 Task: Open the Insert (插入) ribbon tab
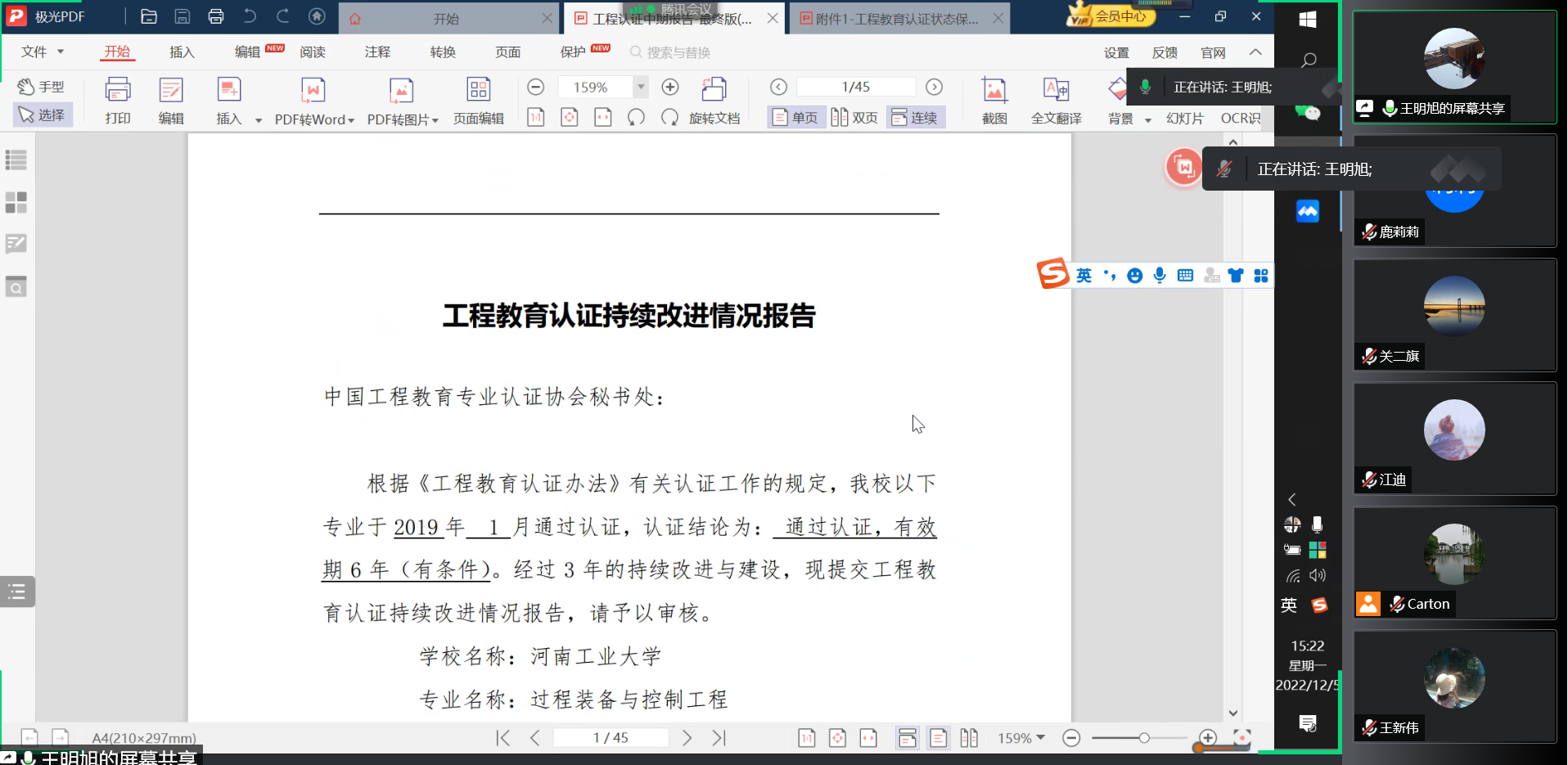click(x=182, y=52)
